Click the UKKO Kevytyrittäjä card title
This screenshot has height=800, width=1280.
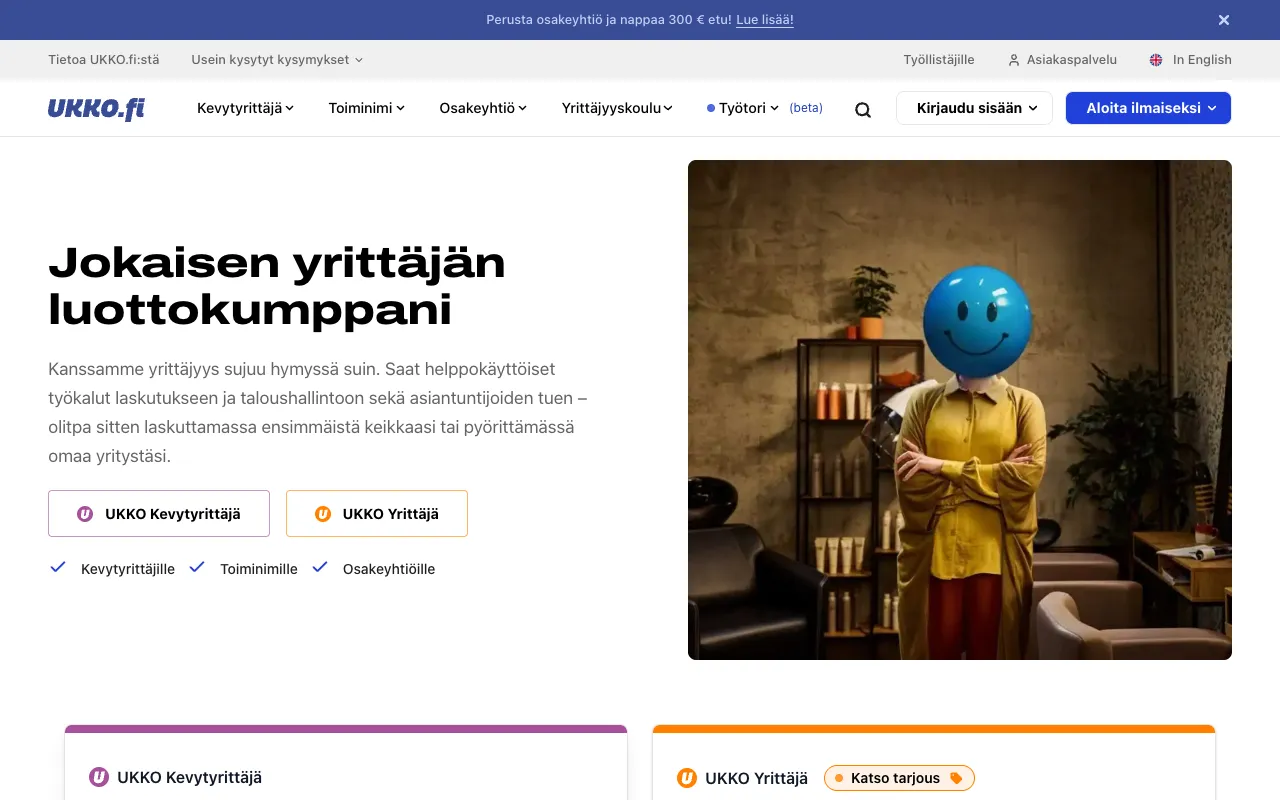tap(190, 777)
